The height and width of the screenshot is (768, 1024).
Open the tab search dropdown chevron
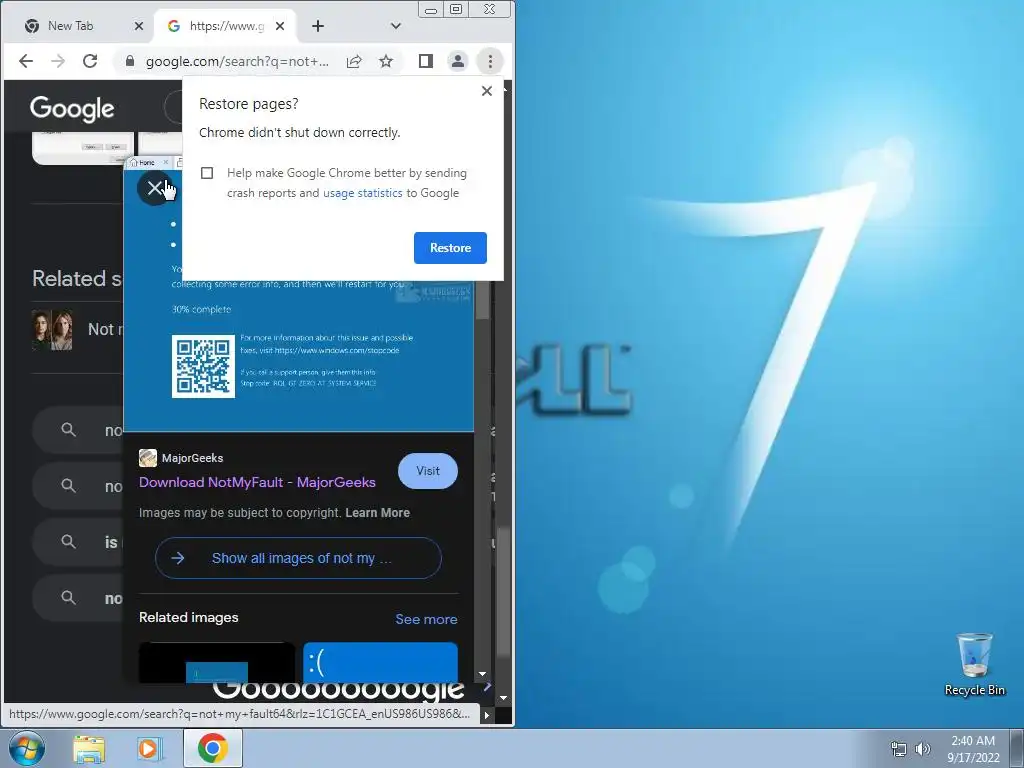pyautogui.click(x=395, y=26)
